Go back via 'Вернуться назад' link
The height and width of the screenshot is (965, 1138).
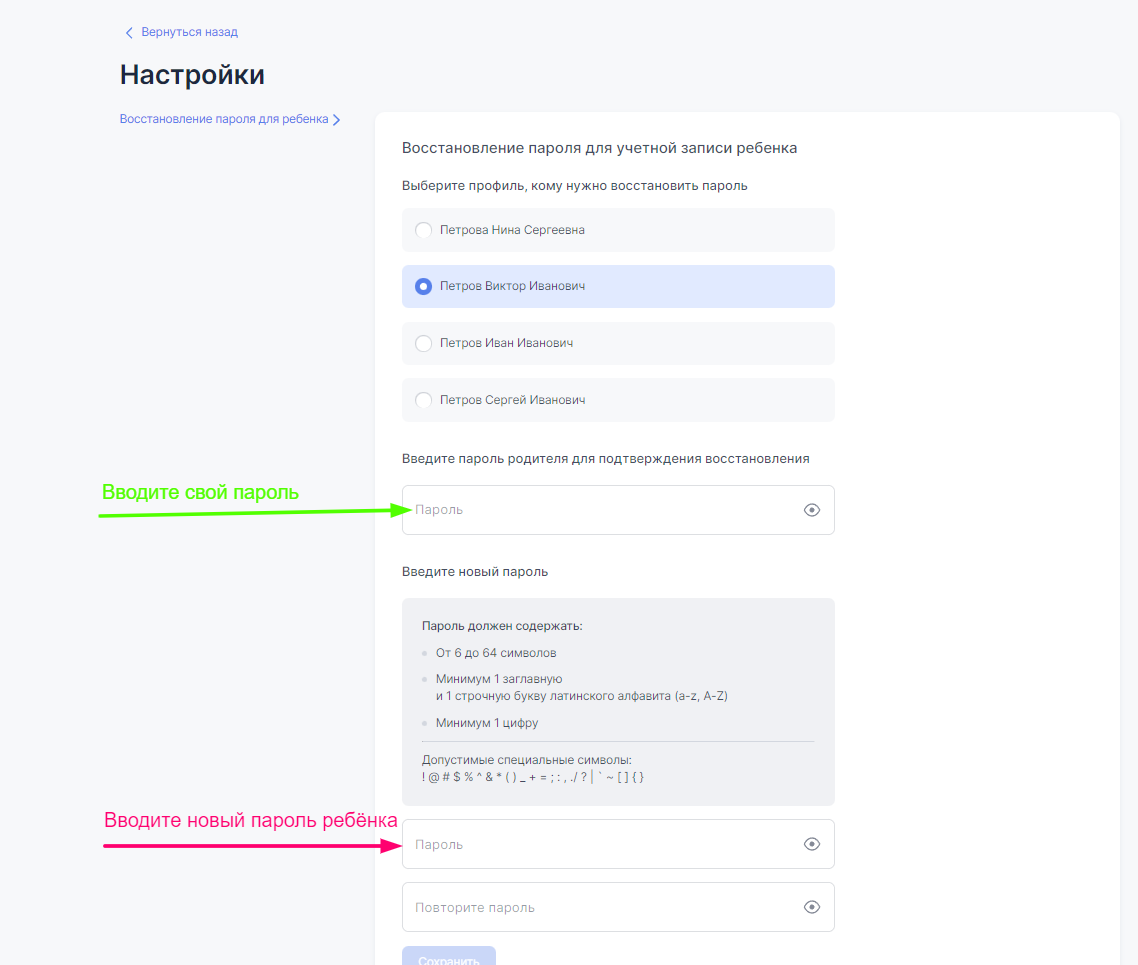[189, 32]
